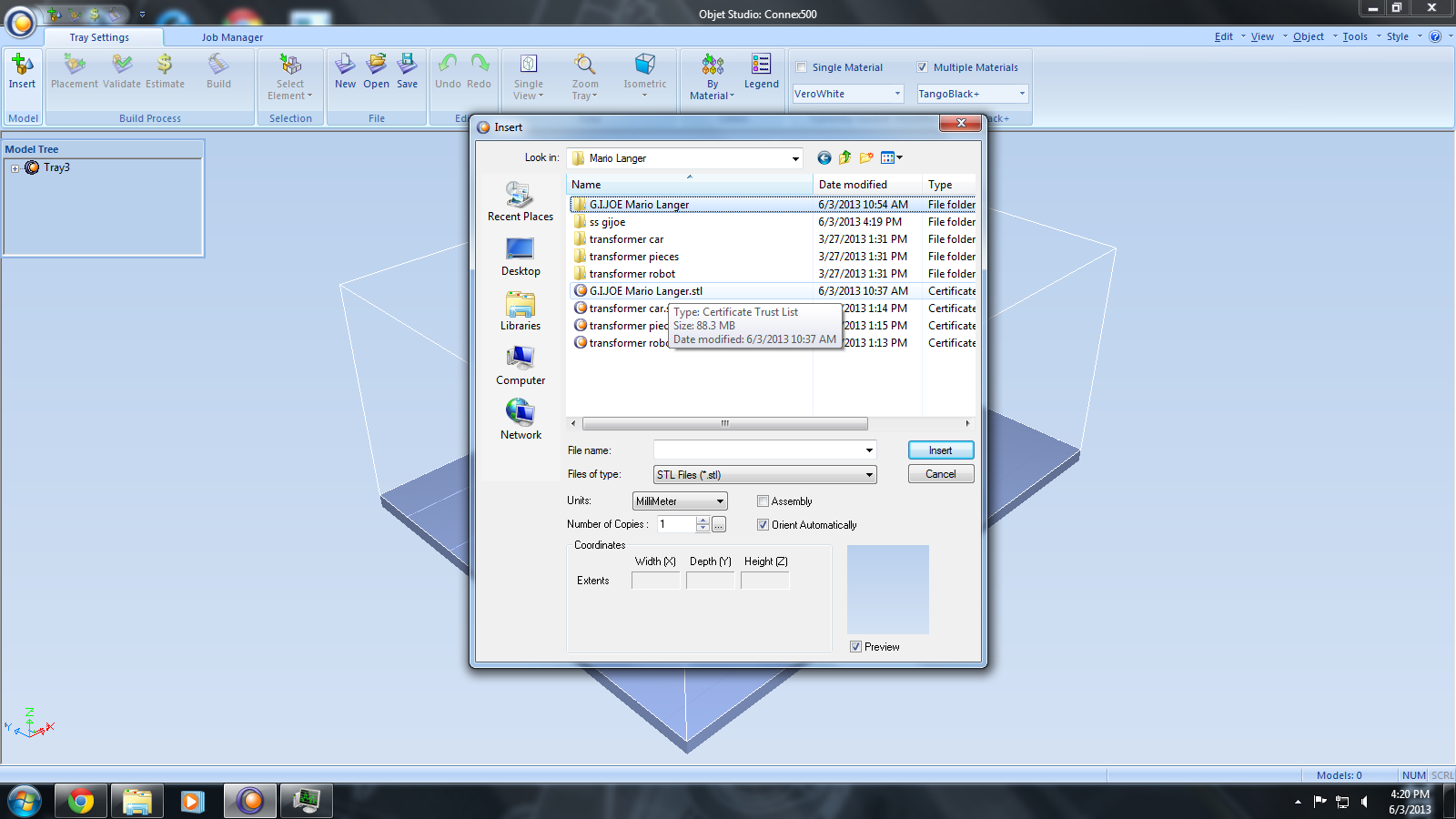
Task: Open the Estimate cost tool
Action: click(x=165, y=71)
